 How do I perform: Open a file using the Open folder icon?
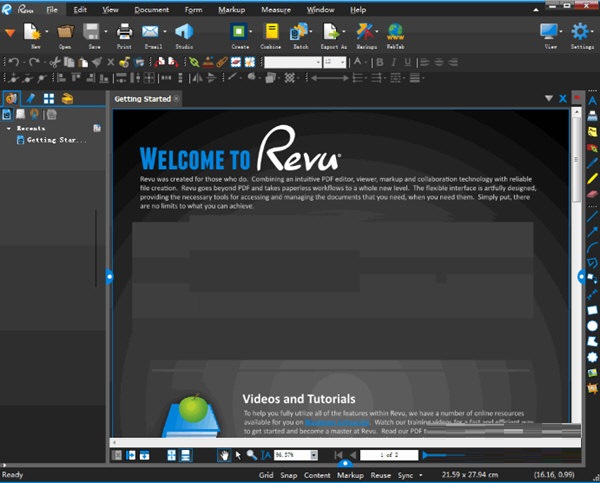[65, 32]
